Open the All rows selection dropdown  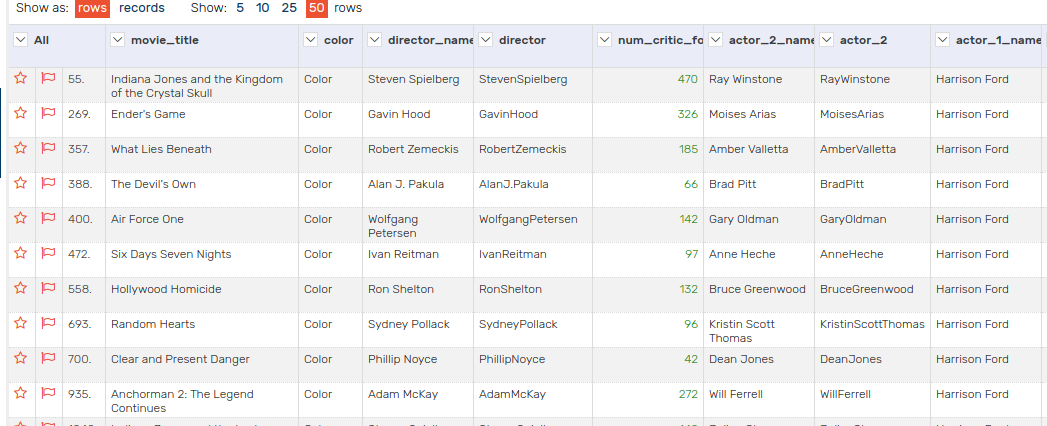tap(21, 40)
